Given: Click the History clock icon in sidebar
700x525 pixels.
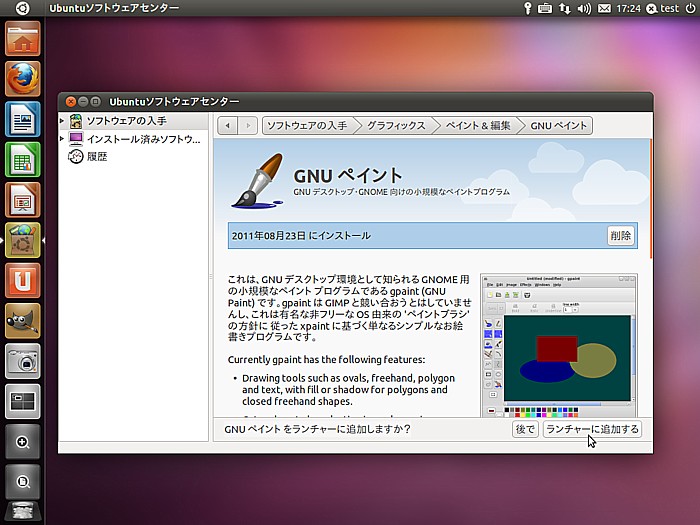Looking at the screenshot, I should (75, 156).
